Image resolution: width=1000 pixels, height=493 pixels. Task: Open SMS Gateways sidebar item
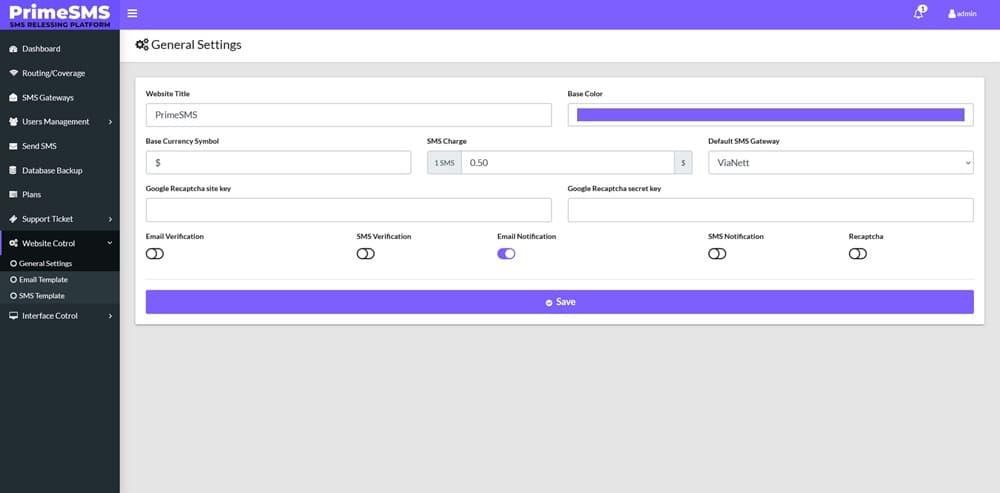(48, 98)
